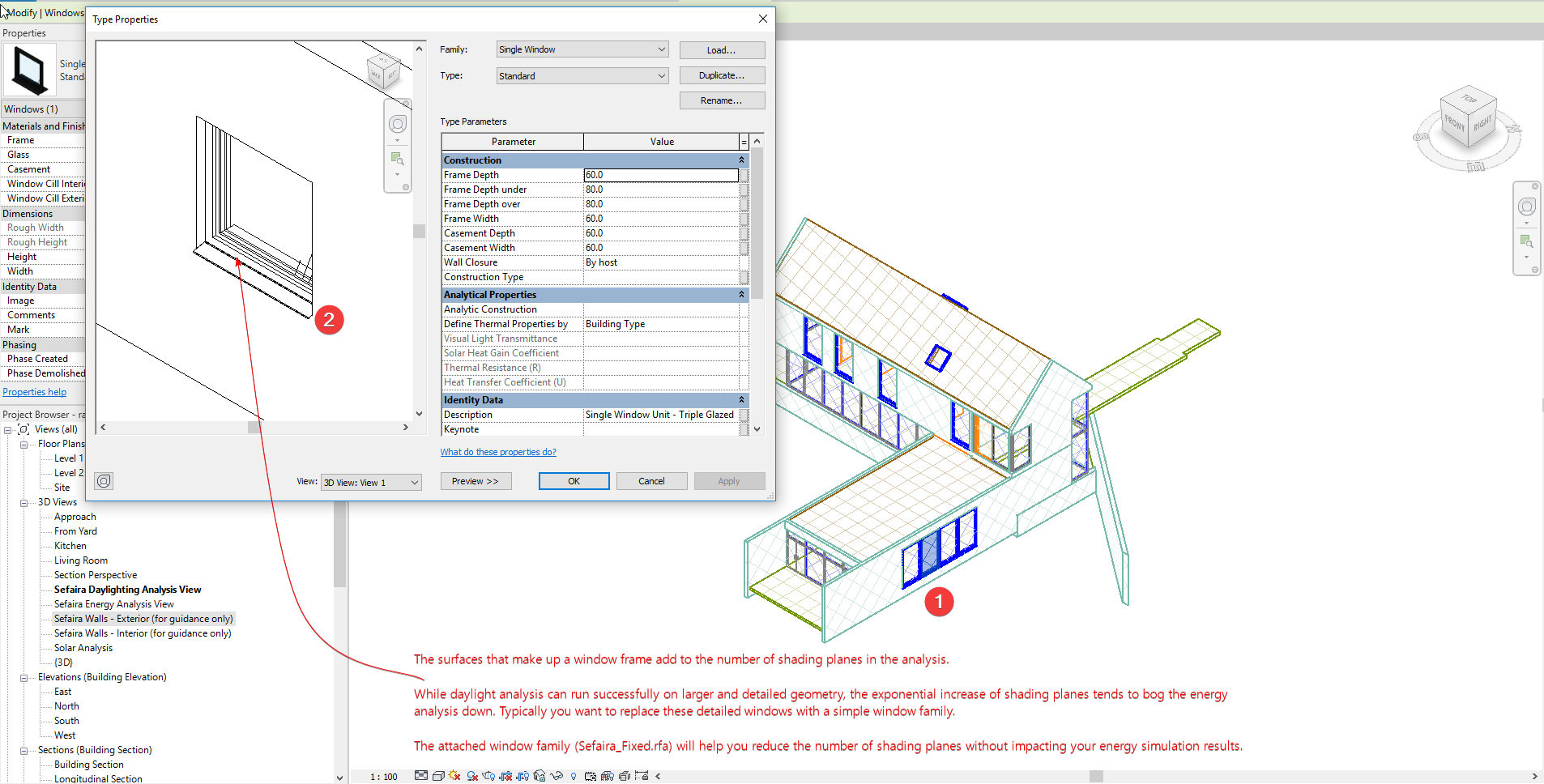This screenshot has width=1544, height=784.
Task: Open the Type dropdown showing Standard
Action: (582, 76)
